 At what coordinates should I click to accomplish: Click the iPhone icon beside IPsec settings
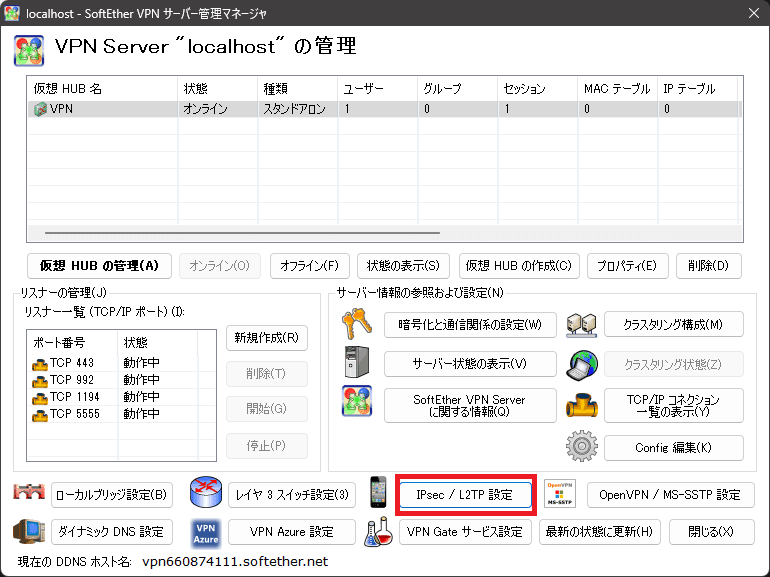point(378,492)
